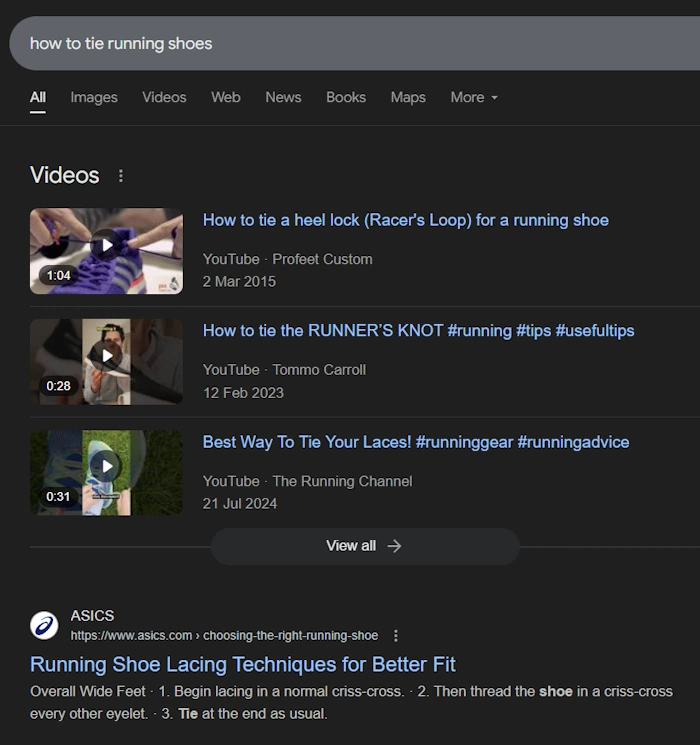Click the 'YouTube · Tommo Carroll' source text
The image size is (700, 745).
click(284, 370)
